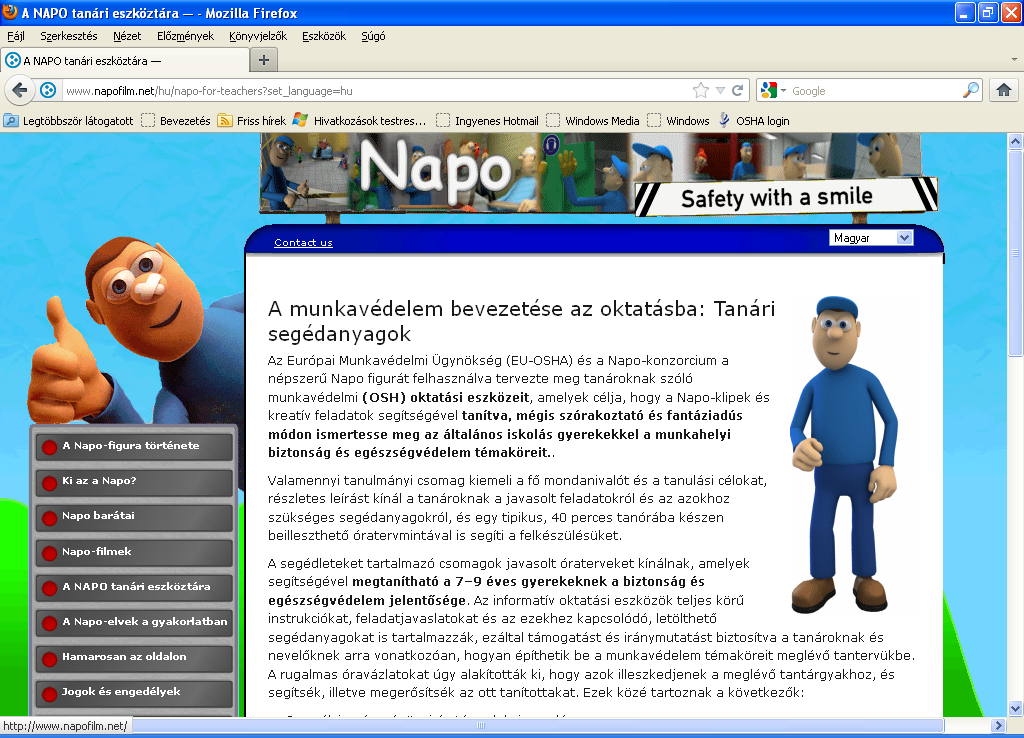1024x738 pixels.
Task: Open A Napo-elvek a gyakorlatban page
Action: coord(134,622)
